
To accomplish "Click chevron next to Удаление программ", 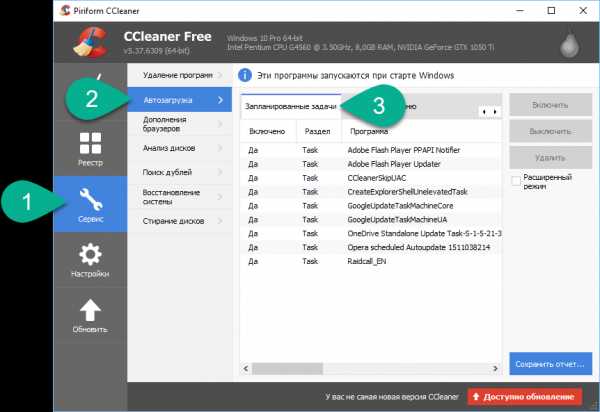I will point(220,75).
